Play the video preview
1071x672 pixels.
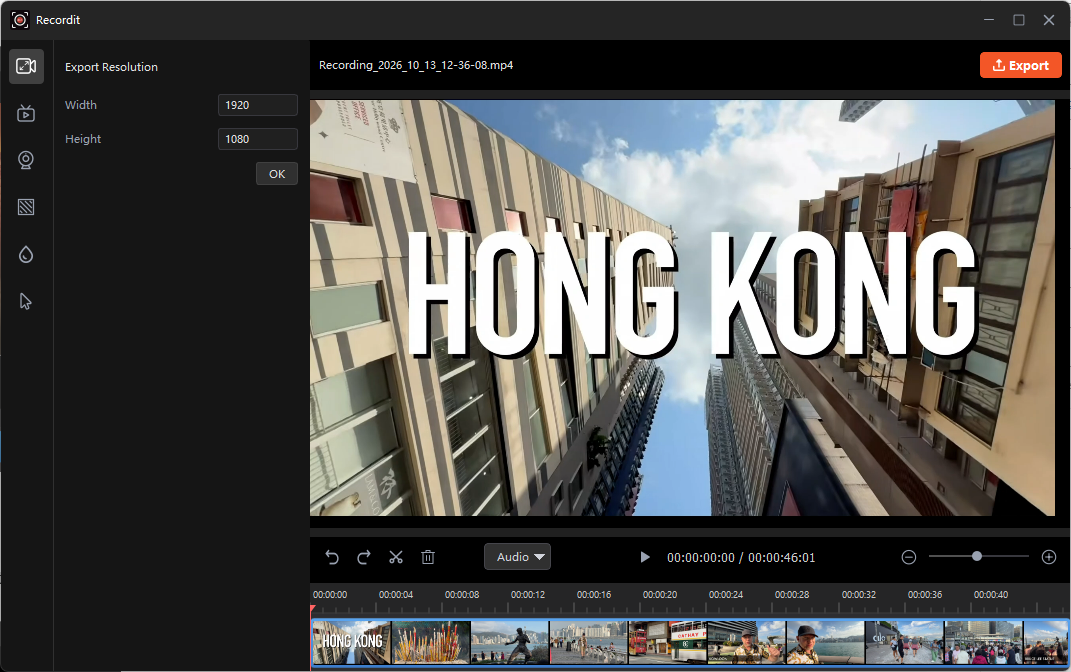click(645, 557)
